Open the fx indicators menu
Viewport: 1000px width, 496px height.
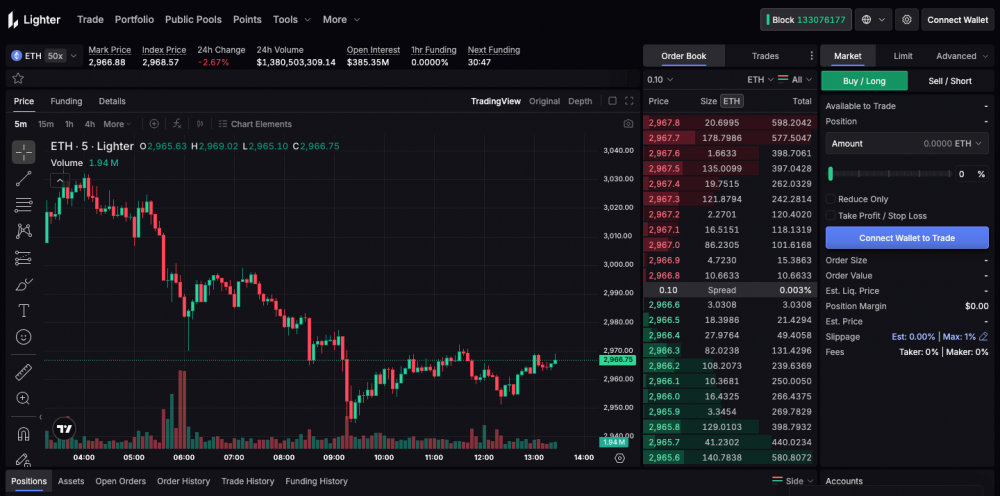[x=177, y=124]
